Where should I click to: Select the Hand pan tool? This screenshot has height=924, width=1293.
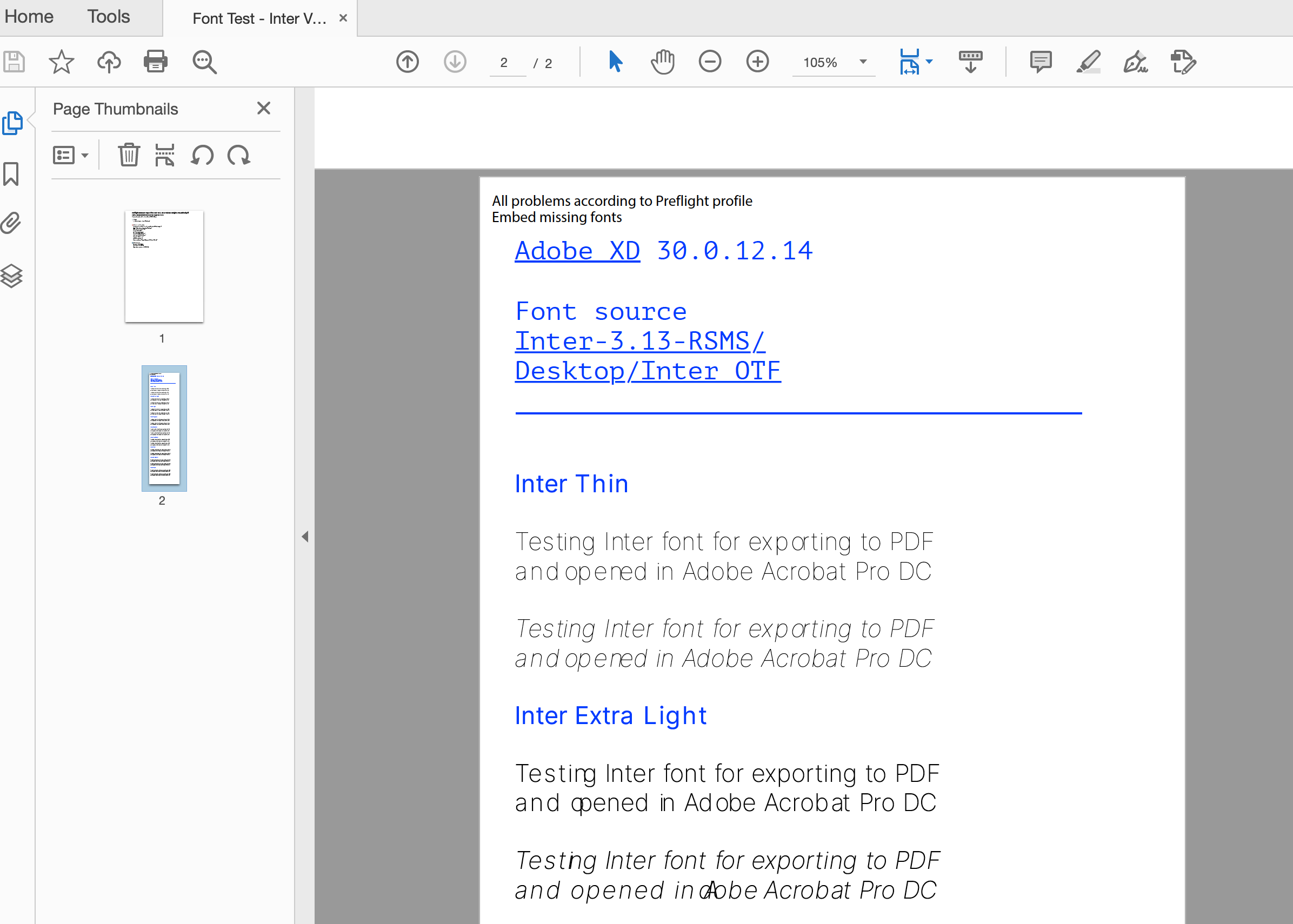[x=662, y=62]
